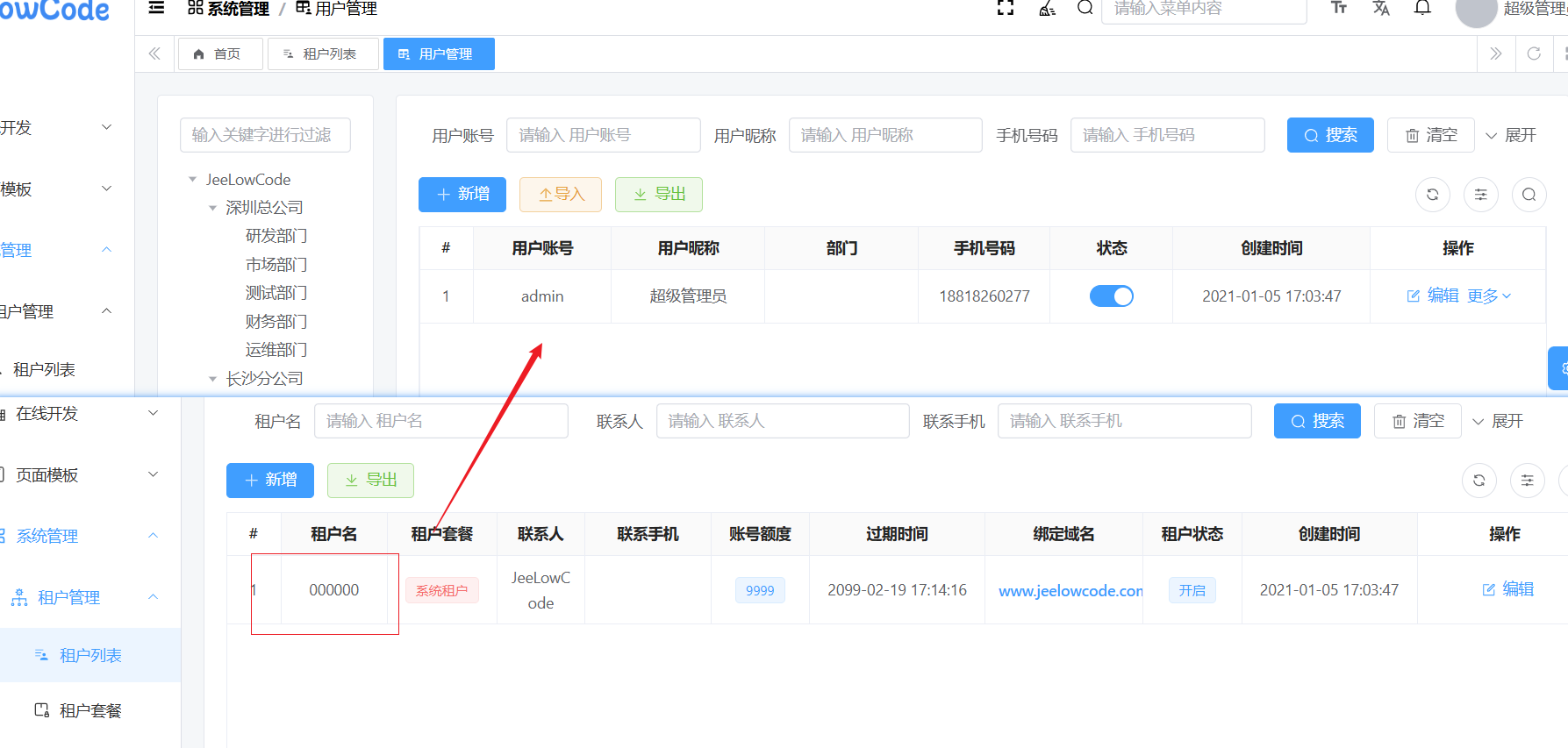Click 新增 above the tenant table
Viewport: 1568px width, 748px height.
(270, 480)
